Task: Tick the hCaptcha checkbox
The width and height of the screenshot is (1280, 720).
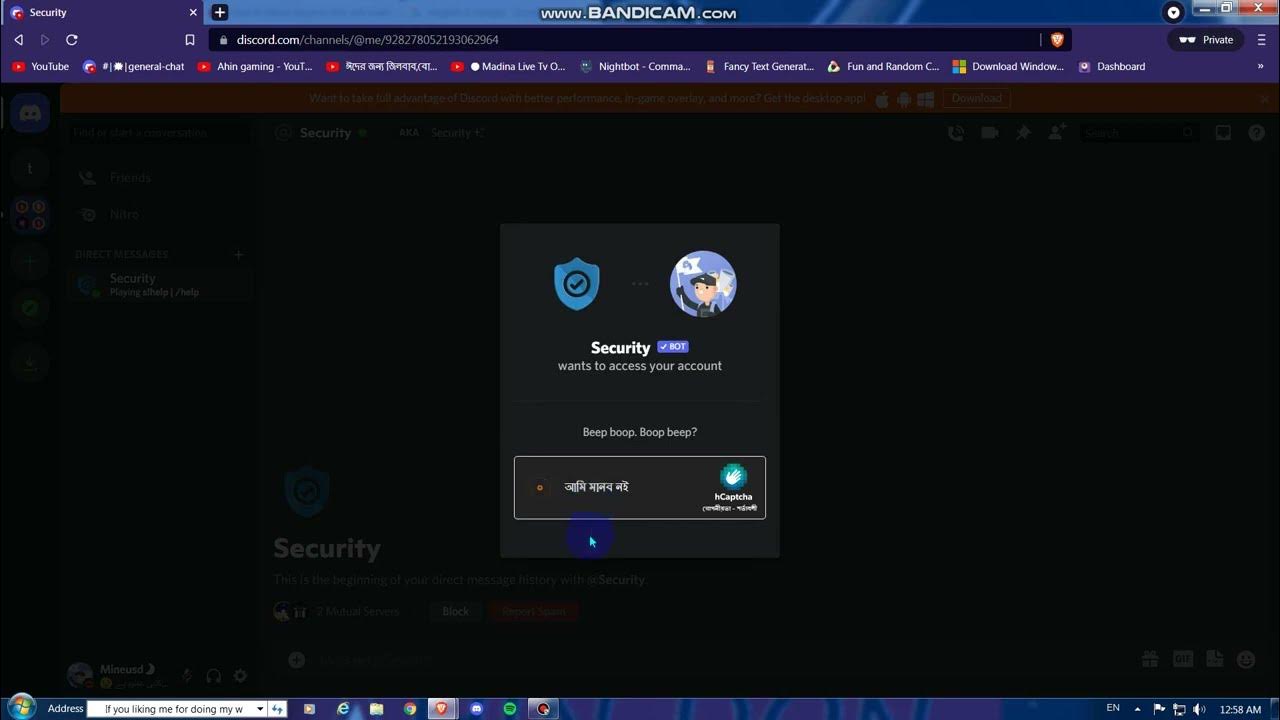Action: point(540,488)
